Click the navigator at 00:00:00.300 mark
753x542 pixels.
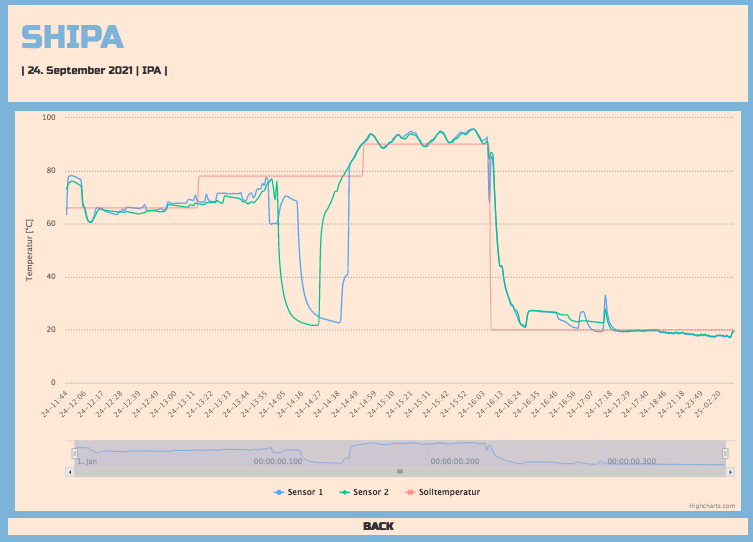click(631, 461)
